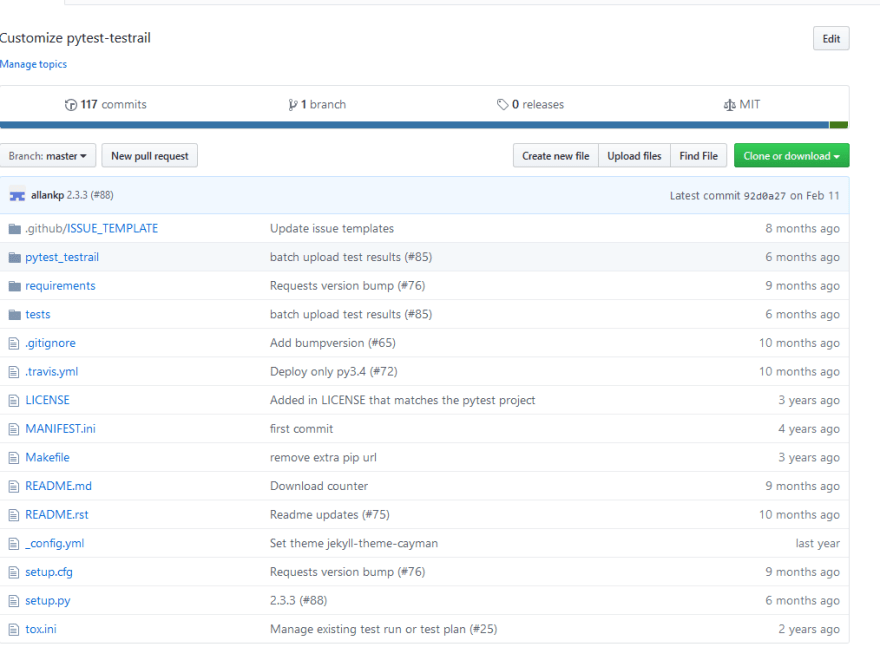Open the MIT license link
The width and height of the screenshot is (880, 647).
click(x=742, y=104)
